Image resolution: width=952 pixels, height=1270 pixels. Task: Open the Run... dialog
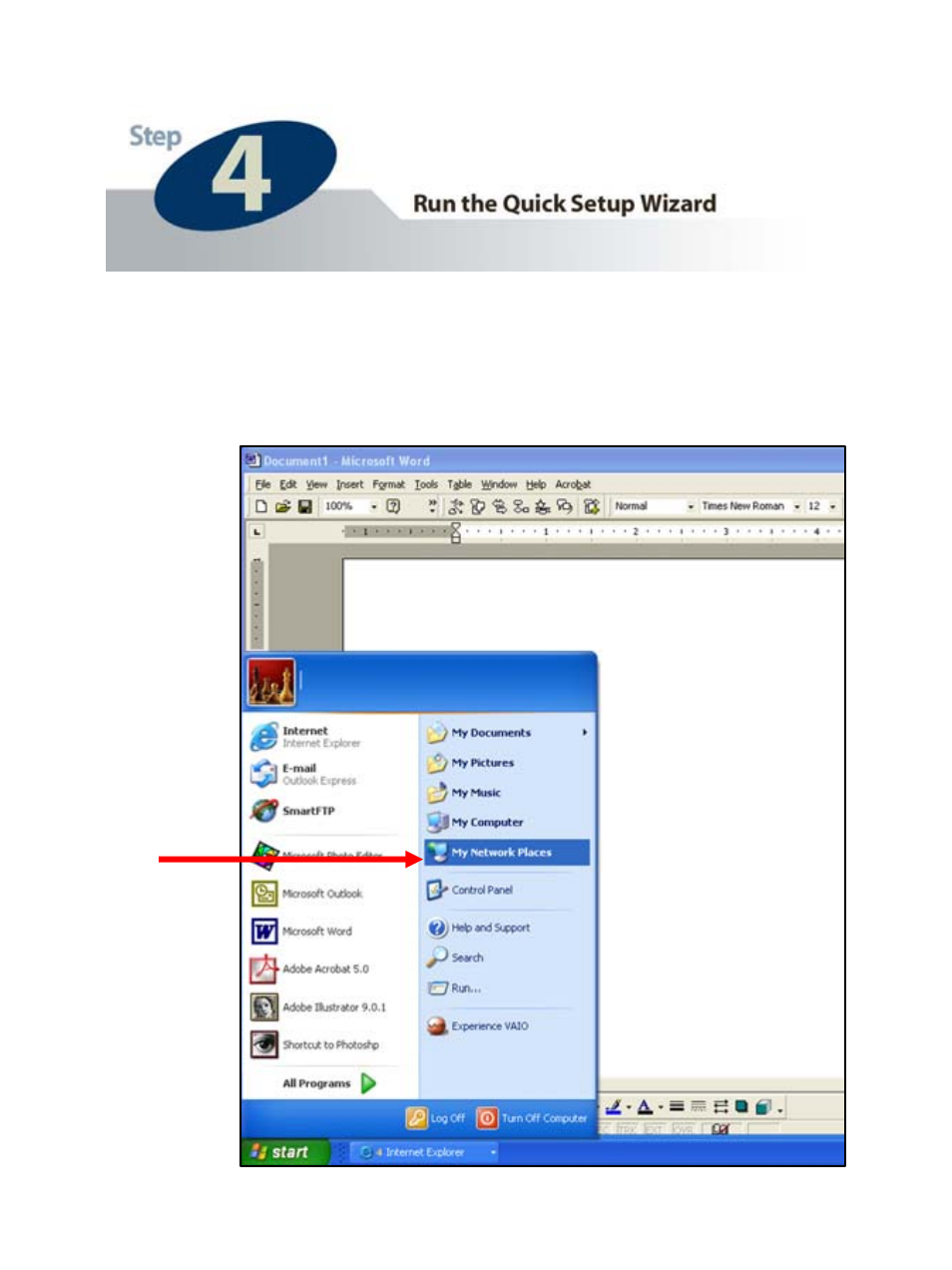point(455,988)
